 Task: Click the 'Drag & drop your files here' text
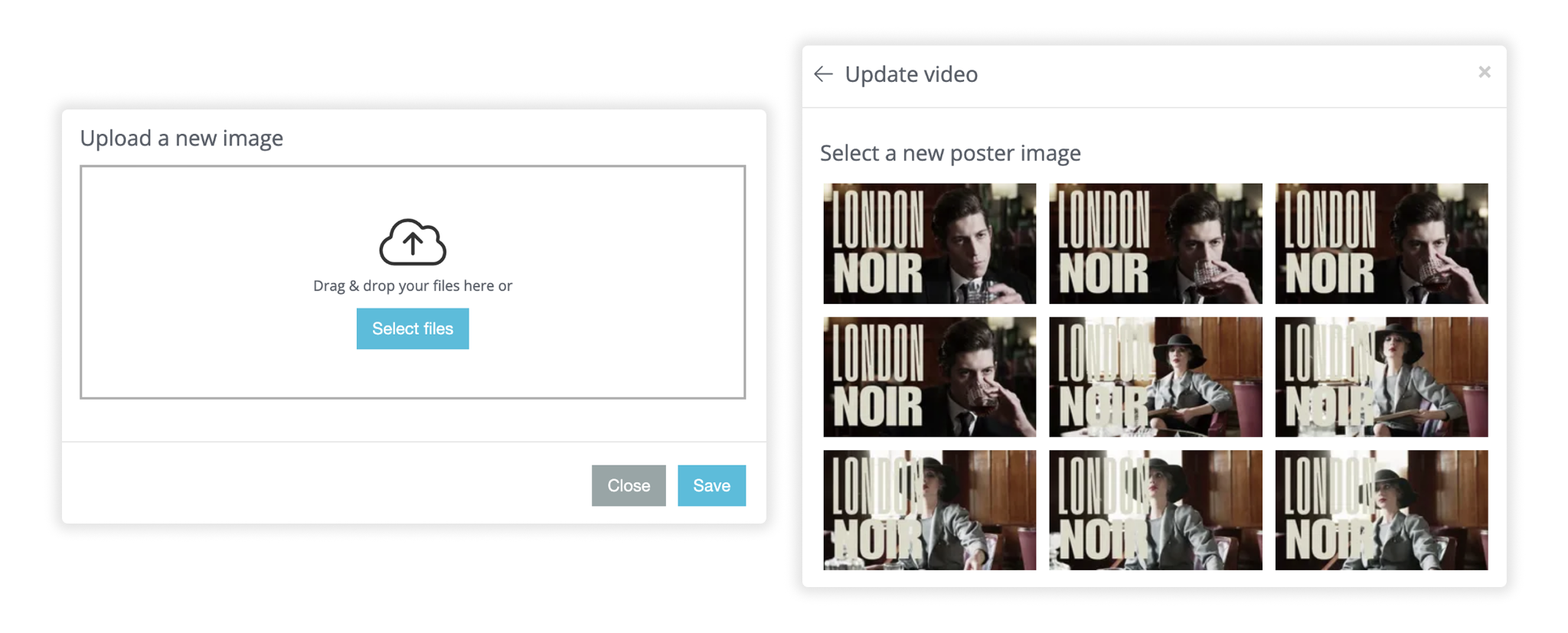click(413, 286)
